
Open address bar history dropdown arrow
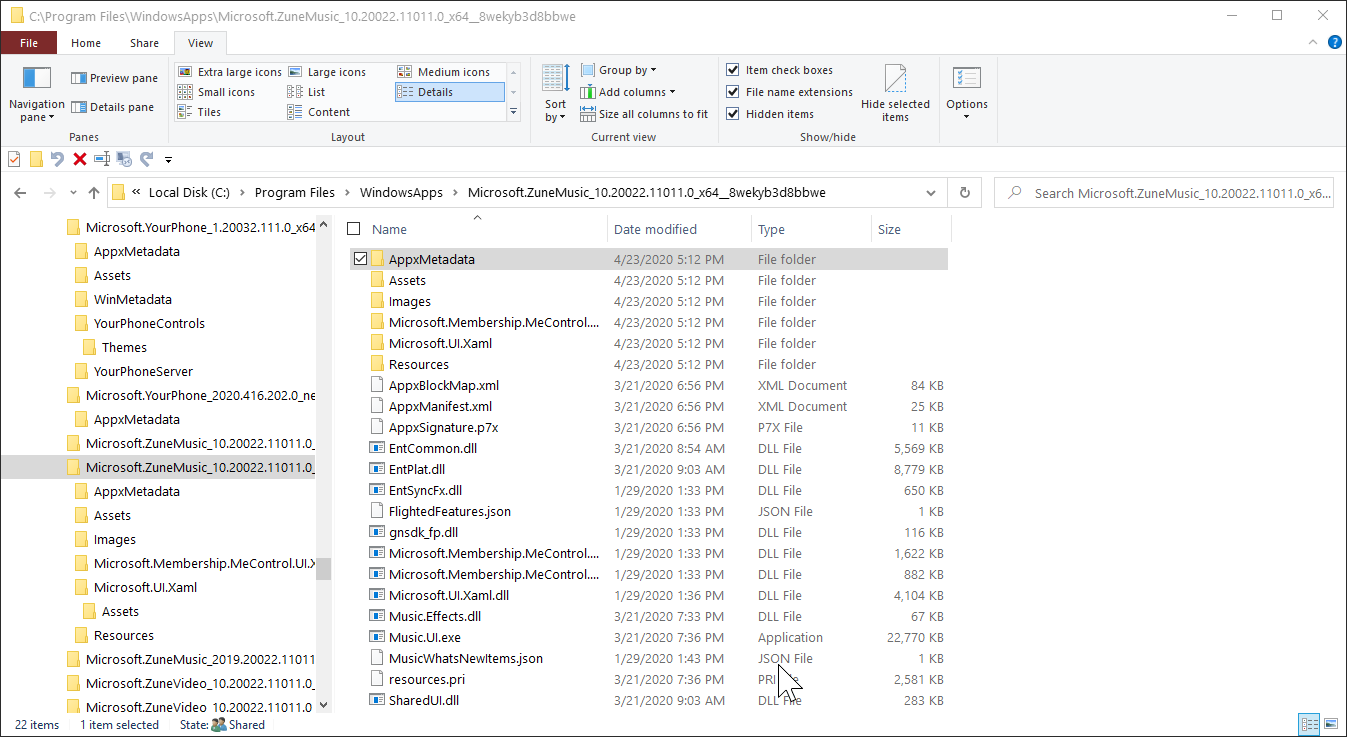click(x=931, y=193)
